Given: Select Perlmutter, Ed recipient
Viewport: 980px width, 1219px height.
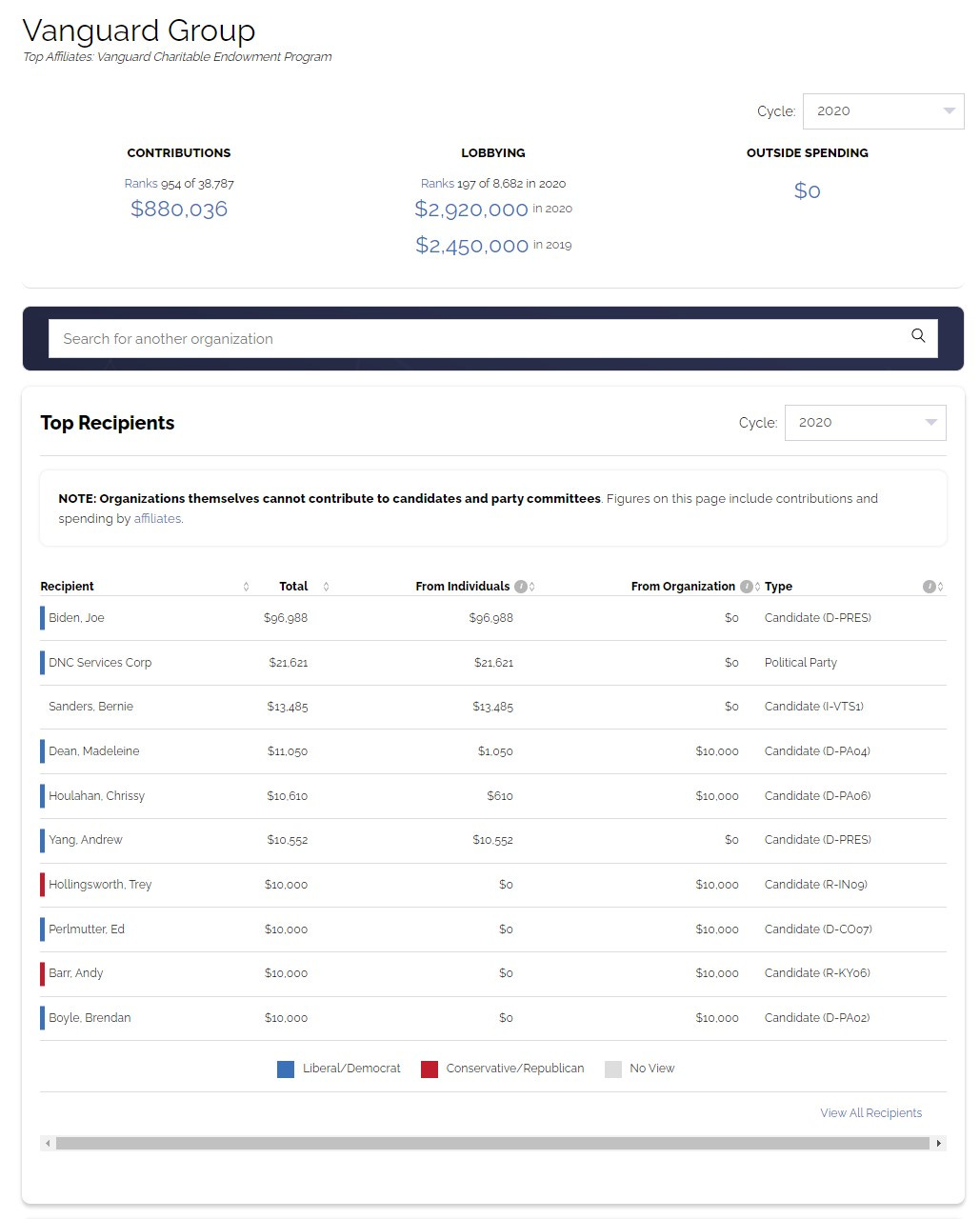Looking at the screenshot, I should [x=86, y=929].
